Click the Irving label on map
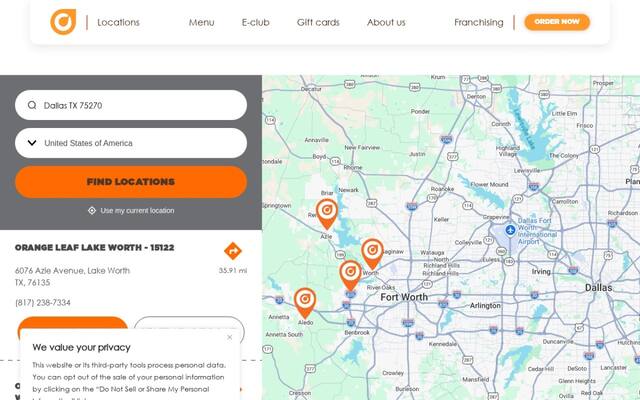Viewport: 640px width, 400px height. click(541, 271)
